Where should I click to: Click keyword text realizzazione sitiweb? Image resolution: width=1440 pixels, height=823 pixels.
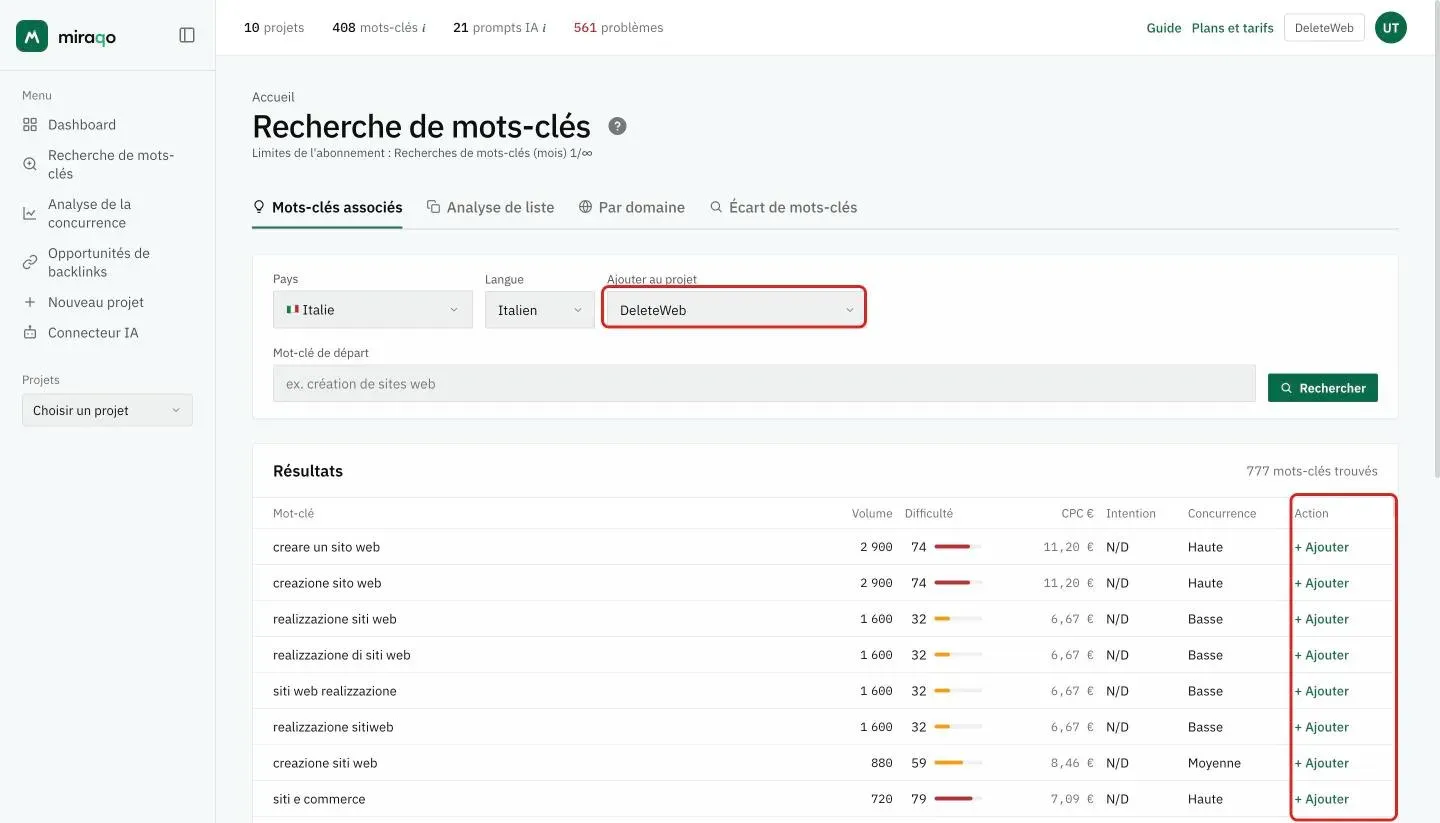(x=333, y=727)
